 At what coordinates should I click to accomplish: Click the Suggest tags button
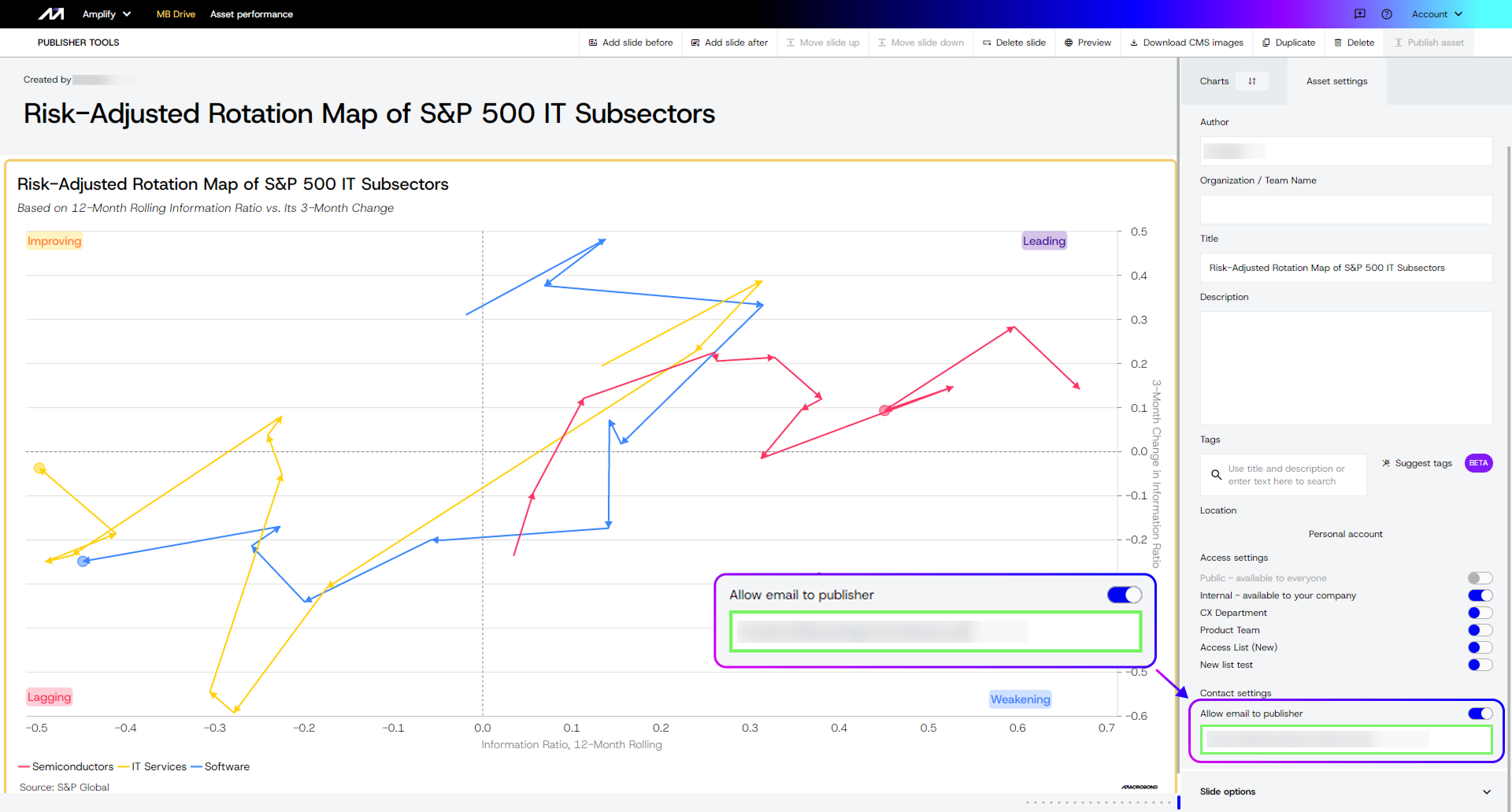(1417, 463)
